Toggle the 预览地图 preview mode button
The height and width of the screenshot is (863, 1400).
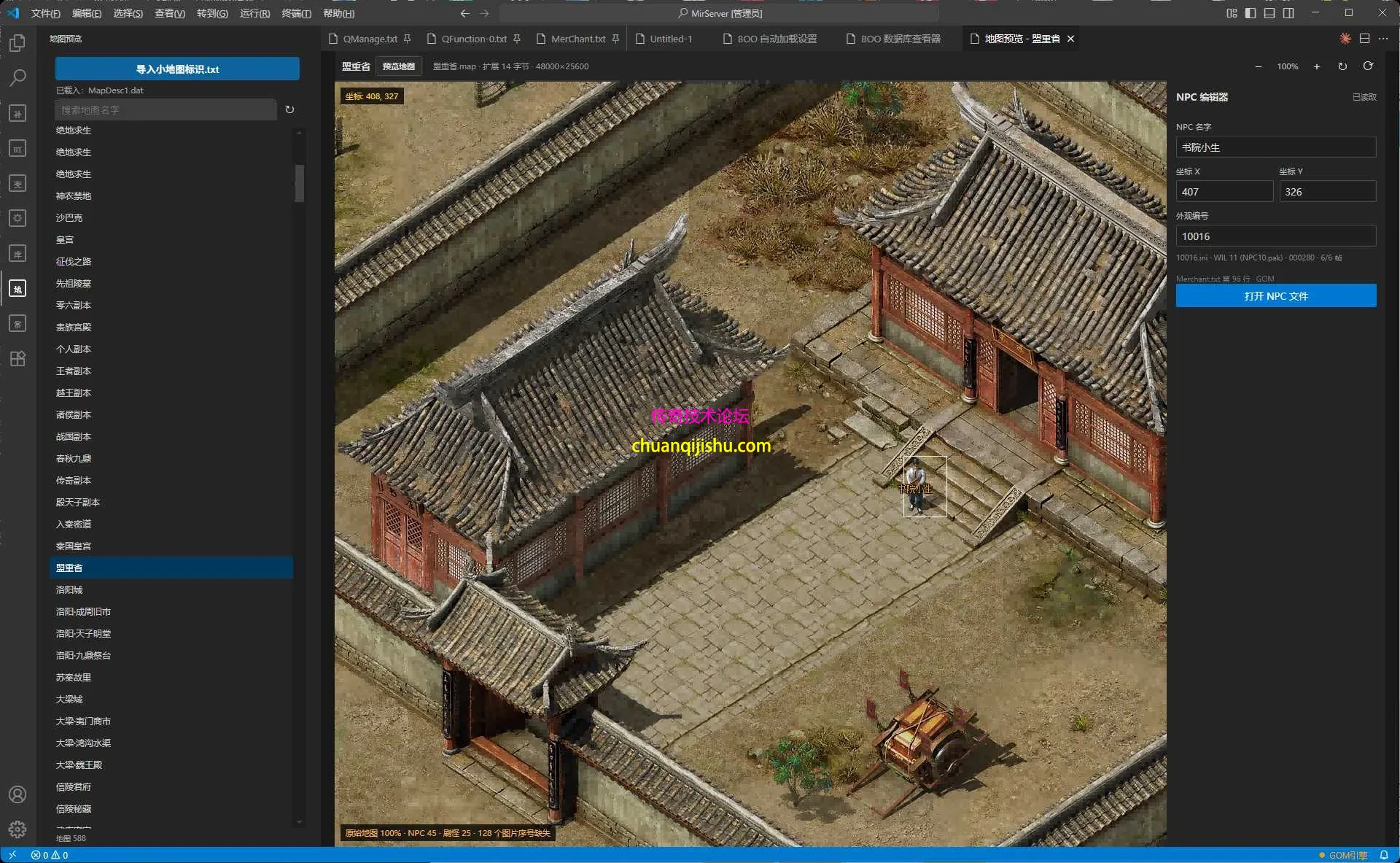(399, 66)
